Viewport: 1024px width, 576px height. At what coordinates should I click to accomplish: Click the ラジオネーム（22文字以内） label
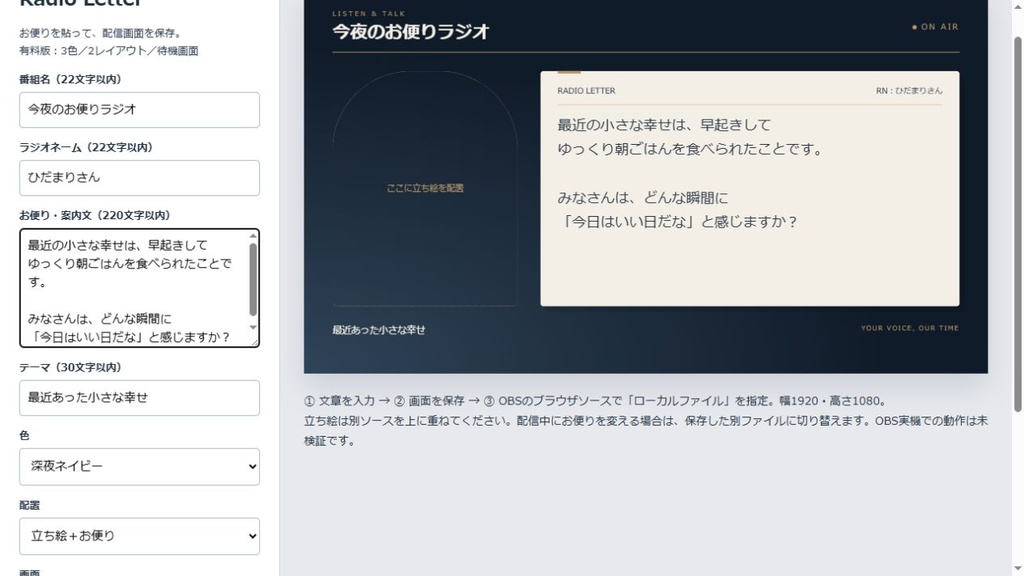(86, 147)
